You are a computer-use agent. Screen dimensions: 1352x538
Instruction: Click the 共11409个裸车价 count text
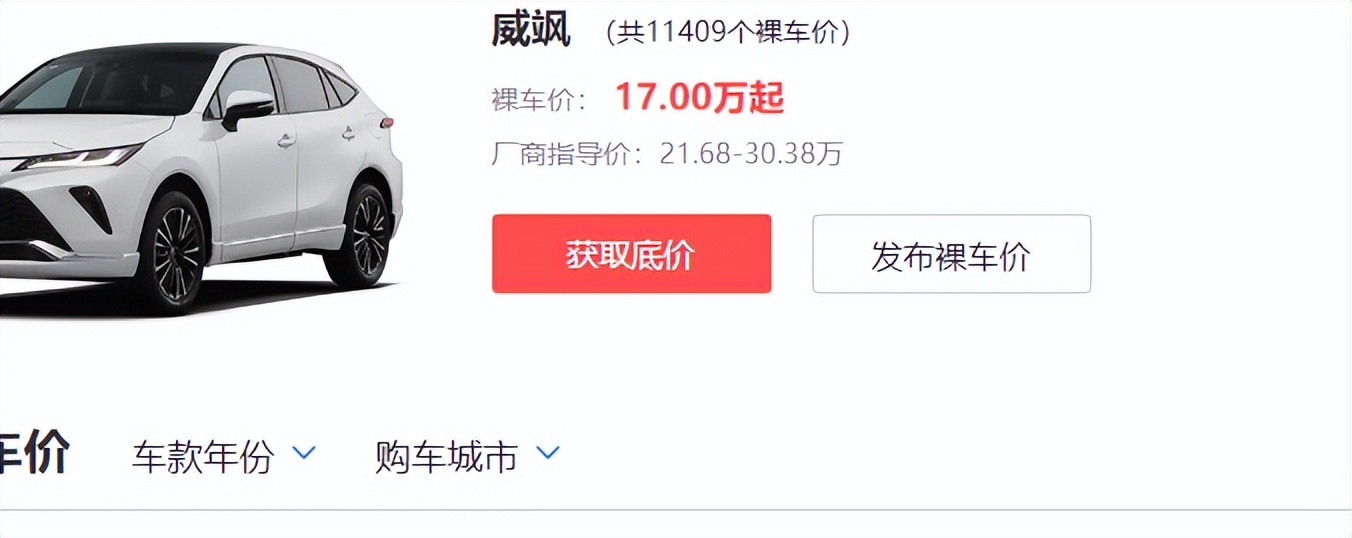click(728, 33)
